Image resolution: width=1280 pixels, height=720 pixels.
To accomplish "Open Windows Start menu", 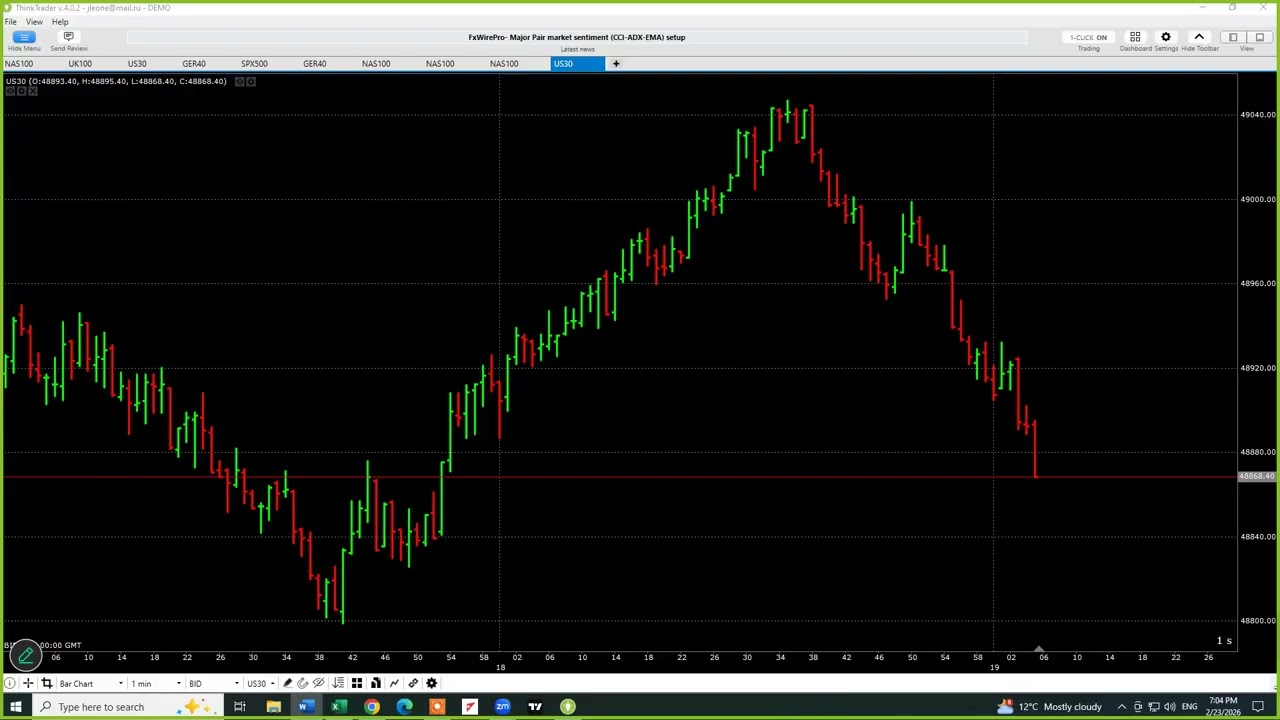I will (15, 707).
